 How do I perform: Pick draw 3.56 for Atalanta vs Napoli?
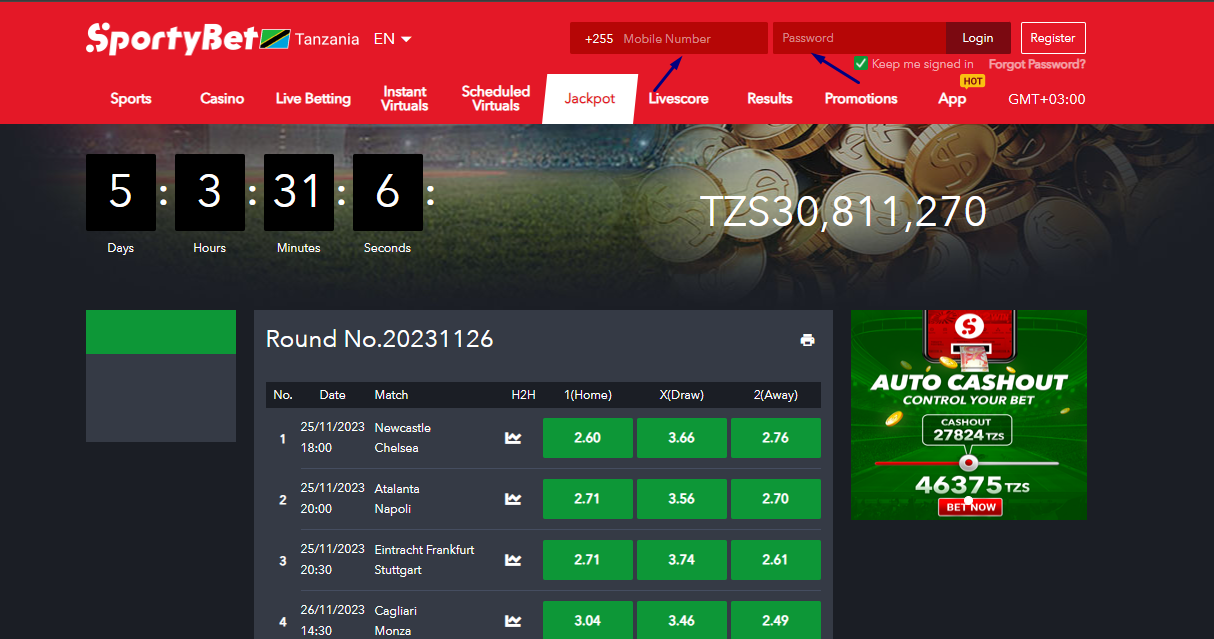coord(682,499)
